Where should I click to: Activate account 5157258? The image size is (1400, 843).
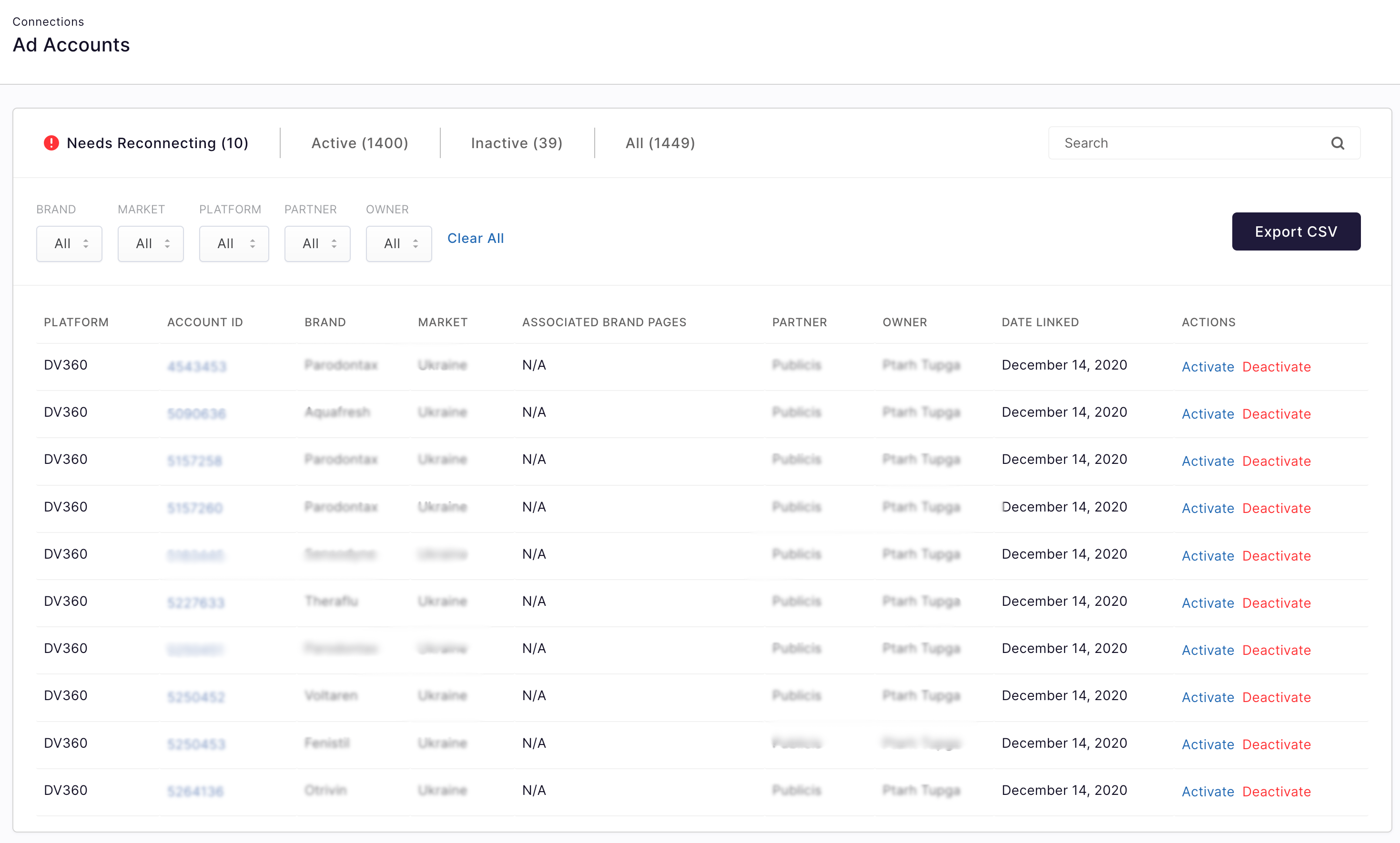(x=1208, y=461)
